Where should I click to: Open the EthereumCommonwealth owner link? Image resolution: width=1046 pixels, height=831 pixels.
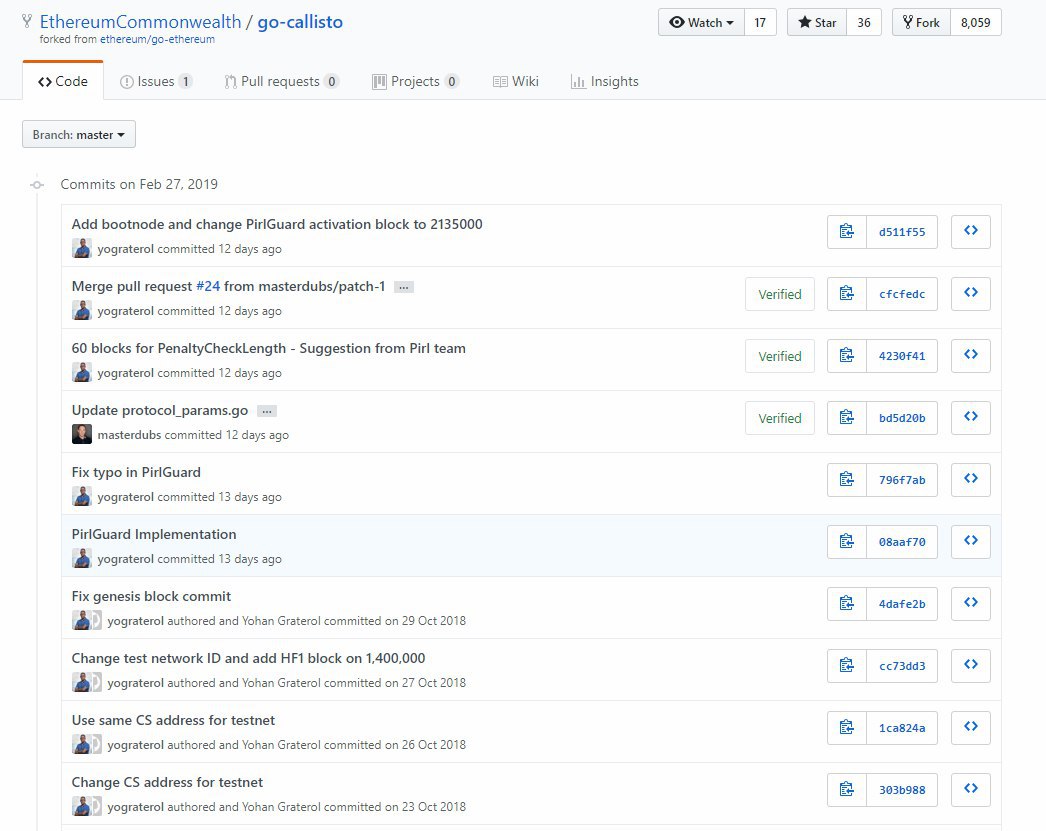140,21
